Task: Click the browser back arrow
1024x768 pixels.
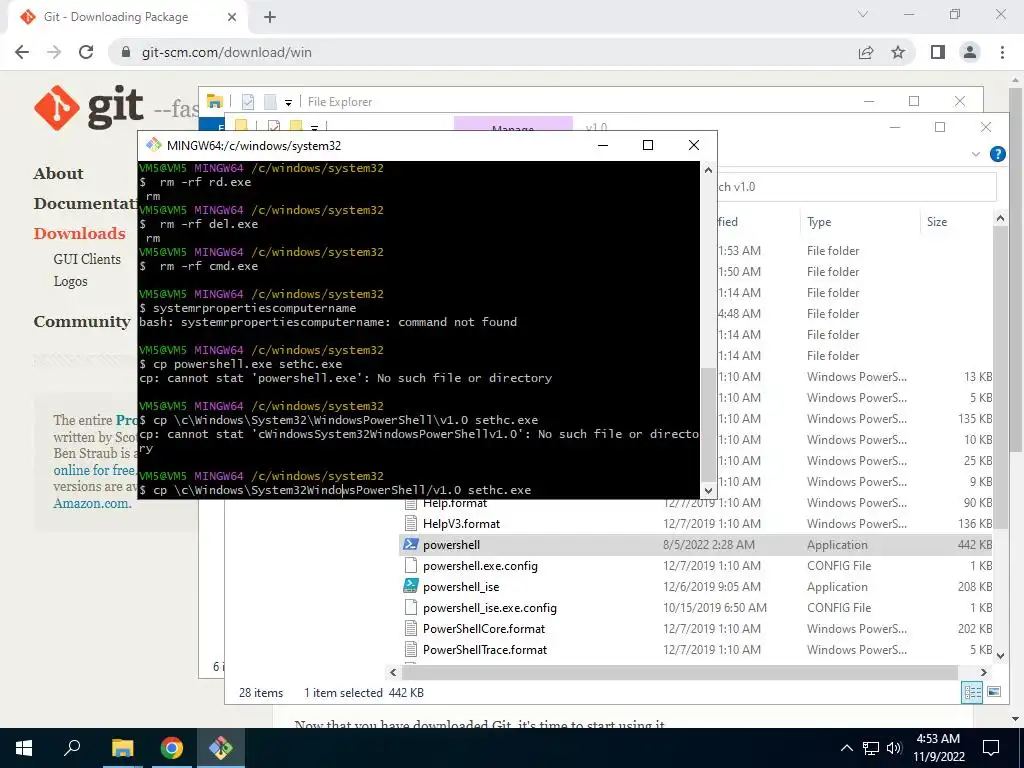Action: click(x=22, y=52)
